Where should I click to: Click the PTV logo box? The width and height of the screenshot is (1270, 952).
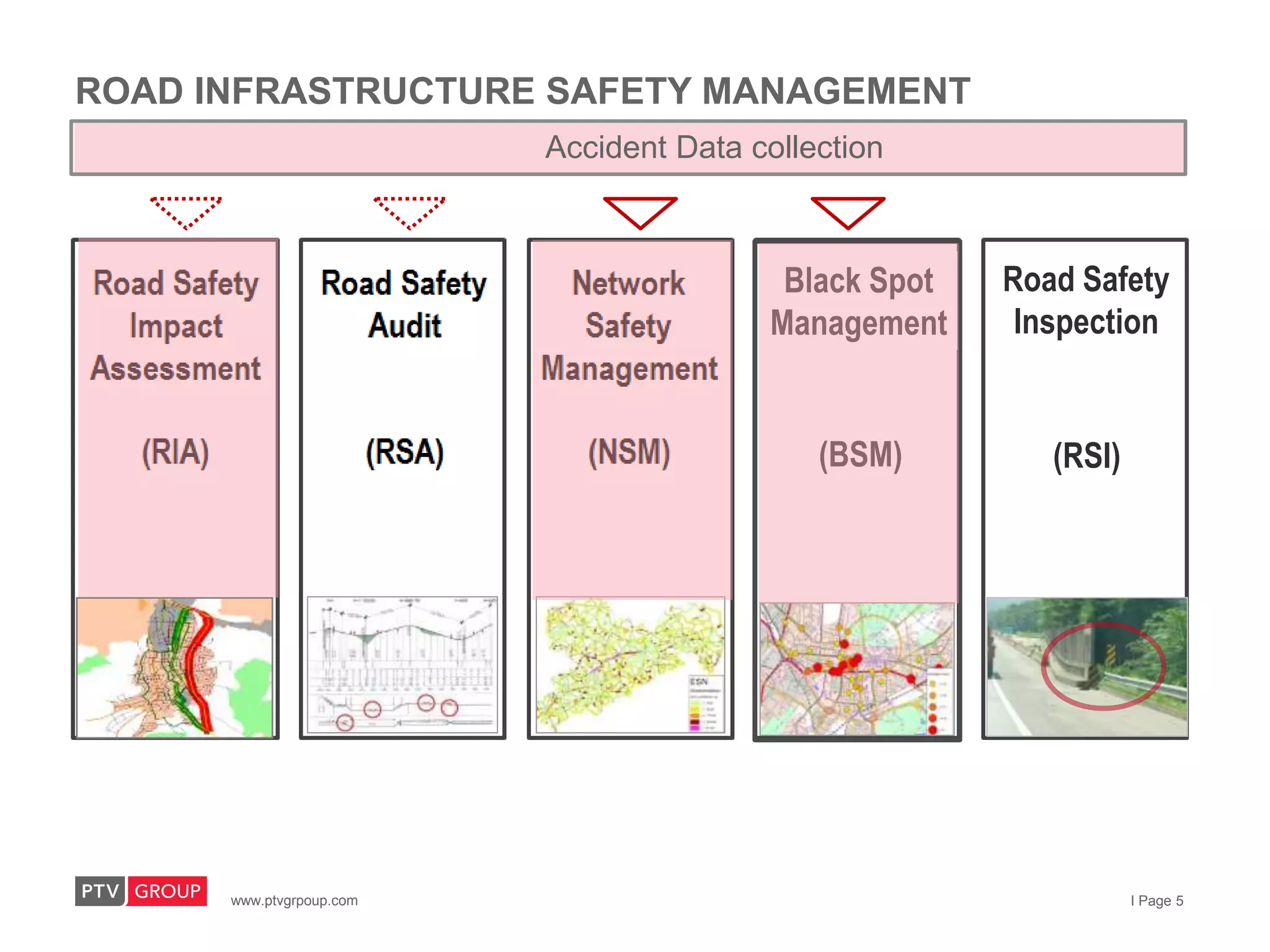click(100, 891)
